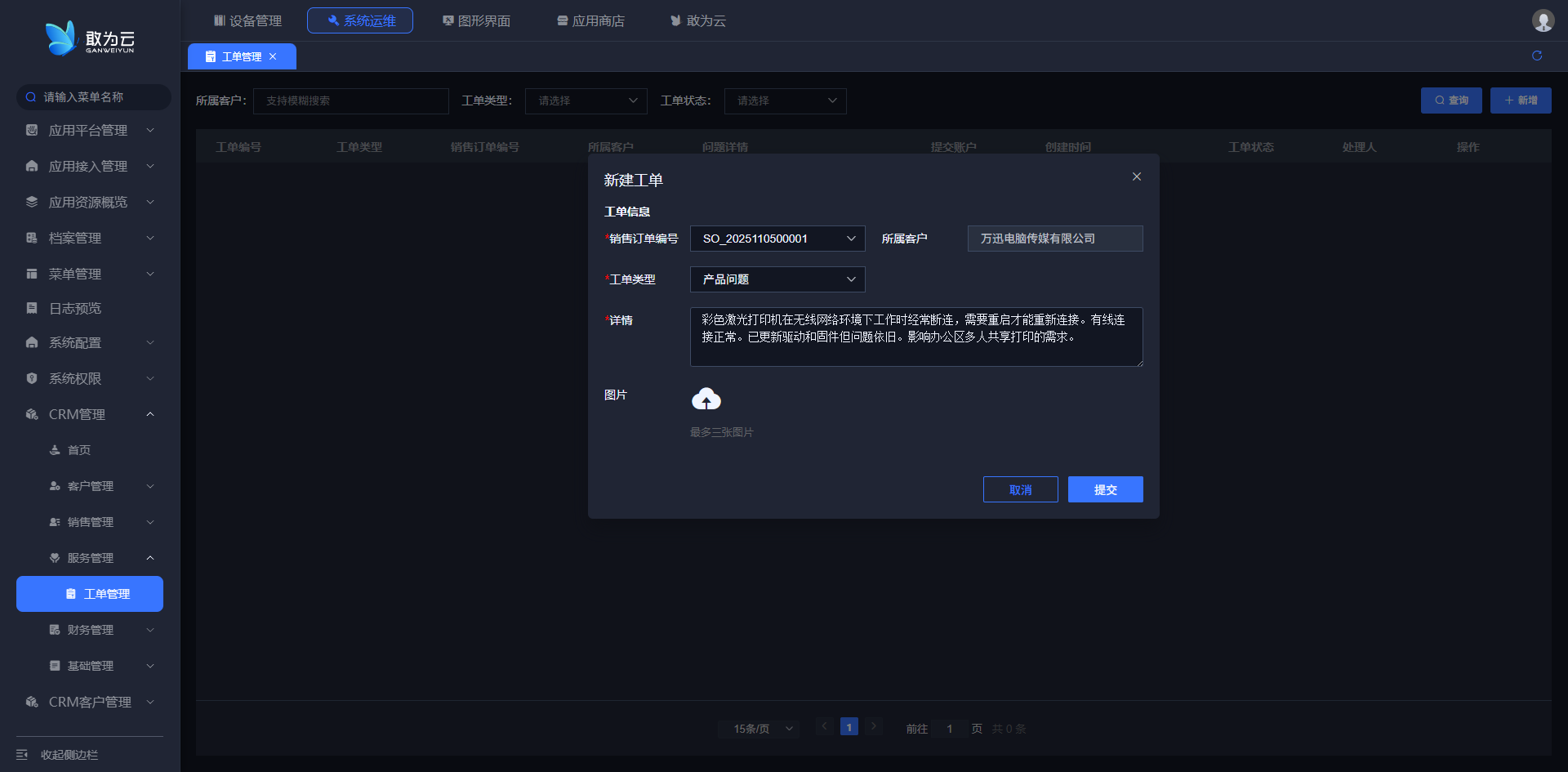Click the 系统配置 sidebar icon
The image size is (1568, 772).
[x=32, y=342]
